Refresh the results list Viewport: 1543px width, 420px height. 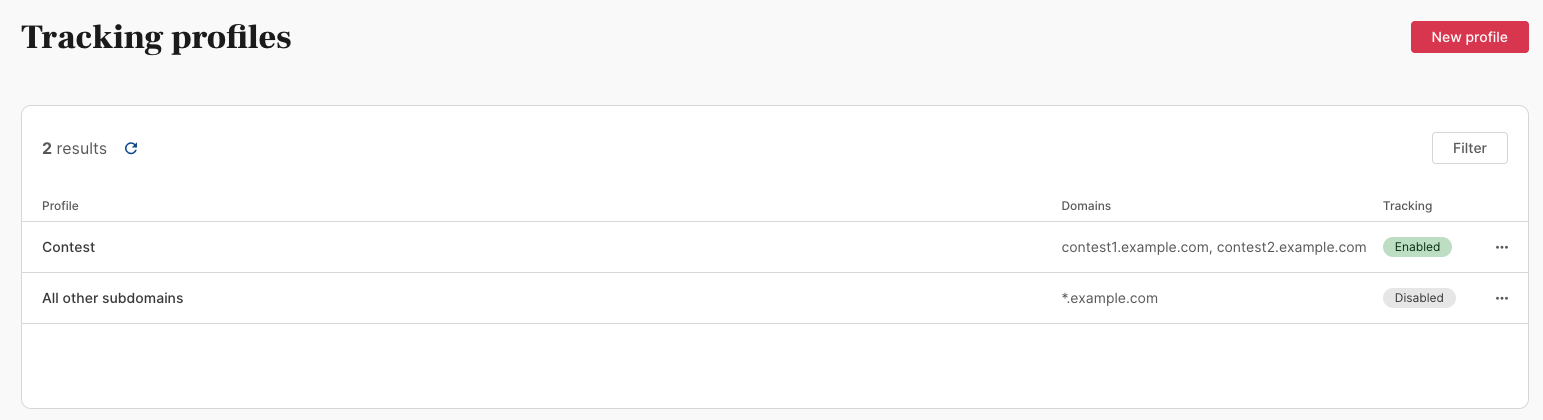tap(131, 148)
